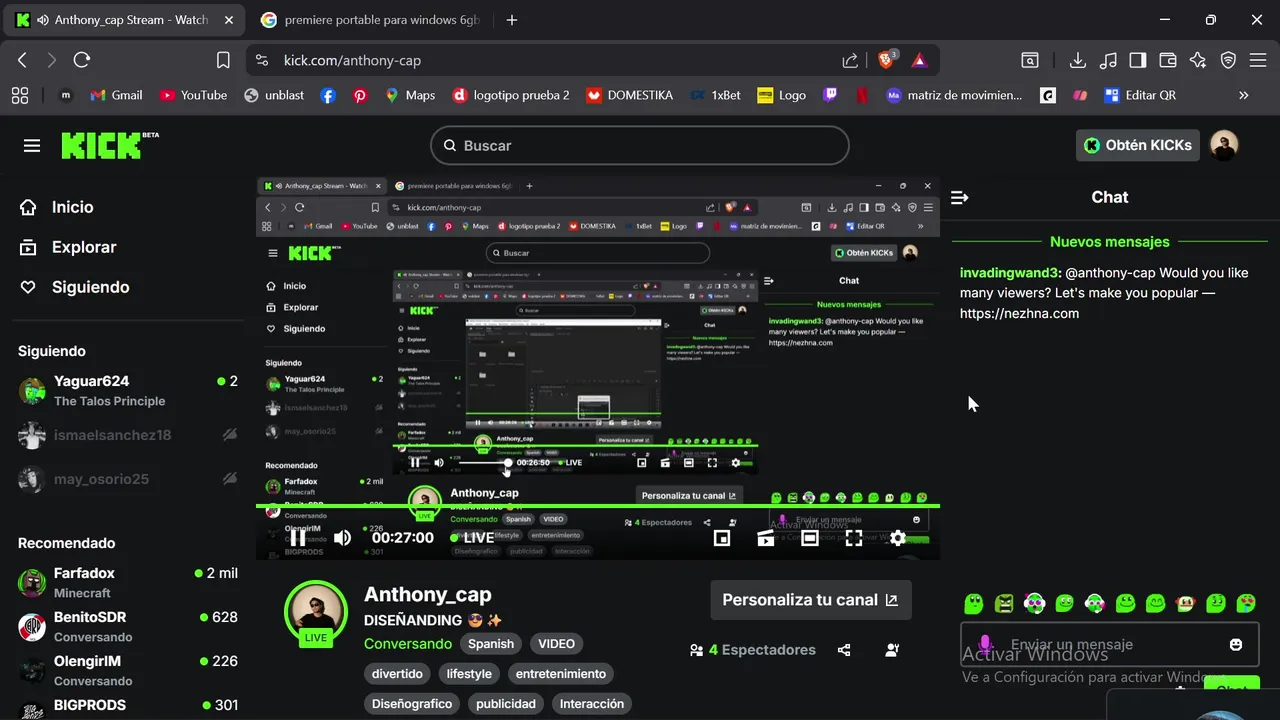Open a new browser tab
Viewport: 1280px width, 720px height.
coord(512,20)
